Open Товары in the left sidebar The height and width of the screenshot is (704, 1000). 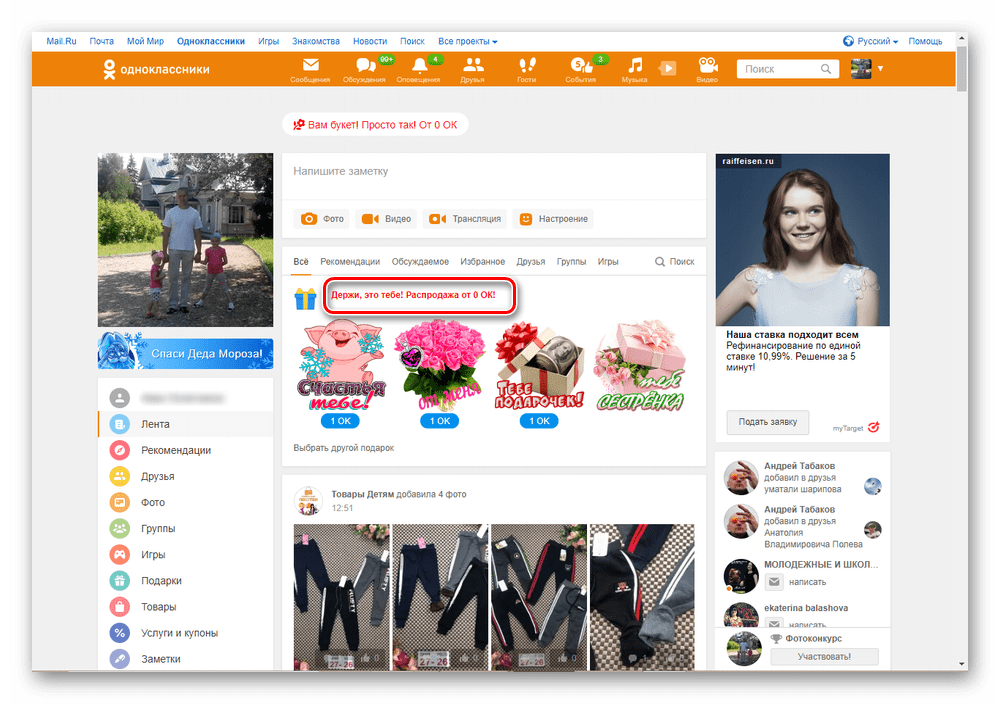155,606
